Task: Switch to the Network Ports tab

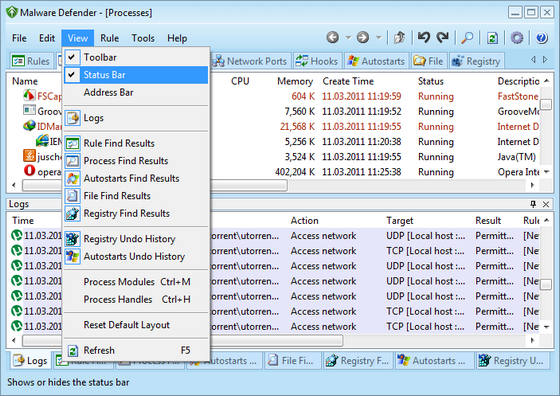Action: (250, 61)
